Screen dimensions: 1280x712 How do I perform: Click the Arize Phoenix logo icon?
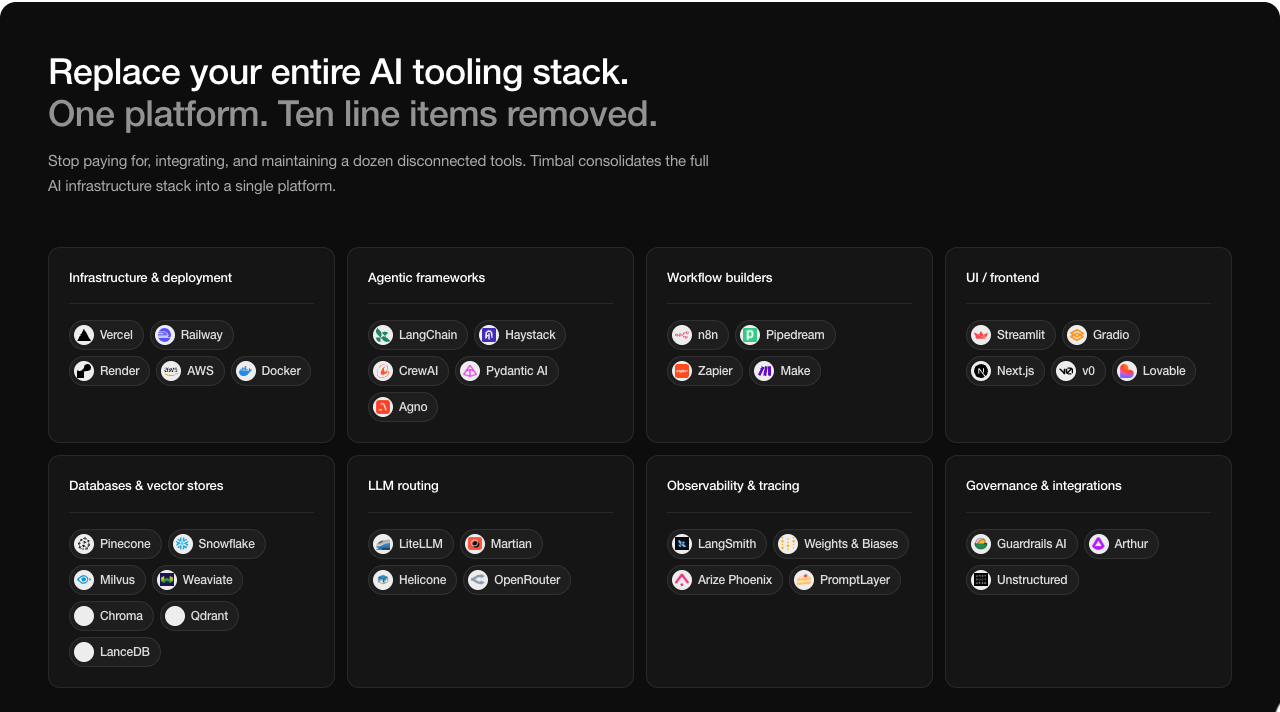pyautogui.click(x=682, y=580)
